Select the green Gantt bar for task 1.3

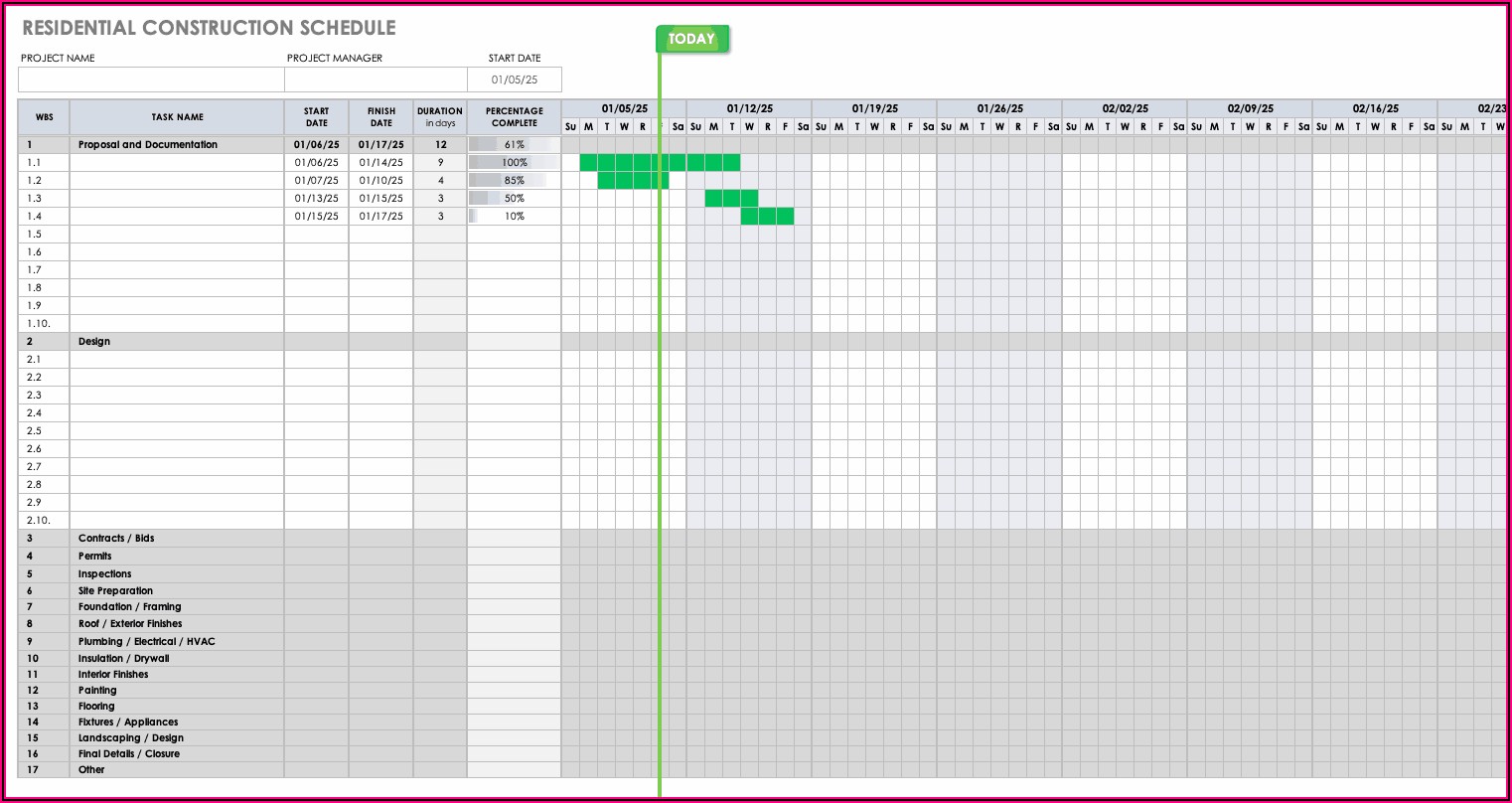coord(731,199)
